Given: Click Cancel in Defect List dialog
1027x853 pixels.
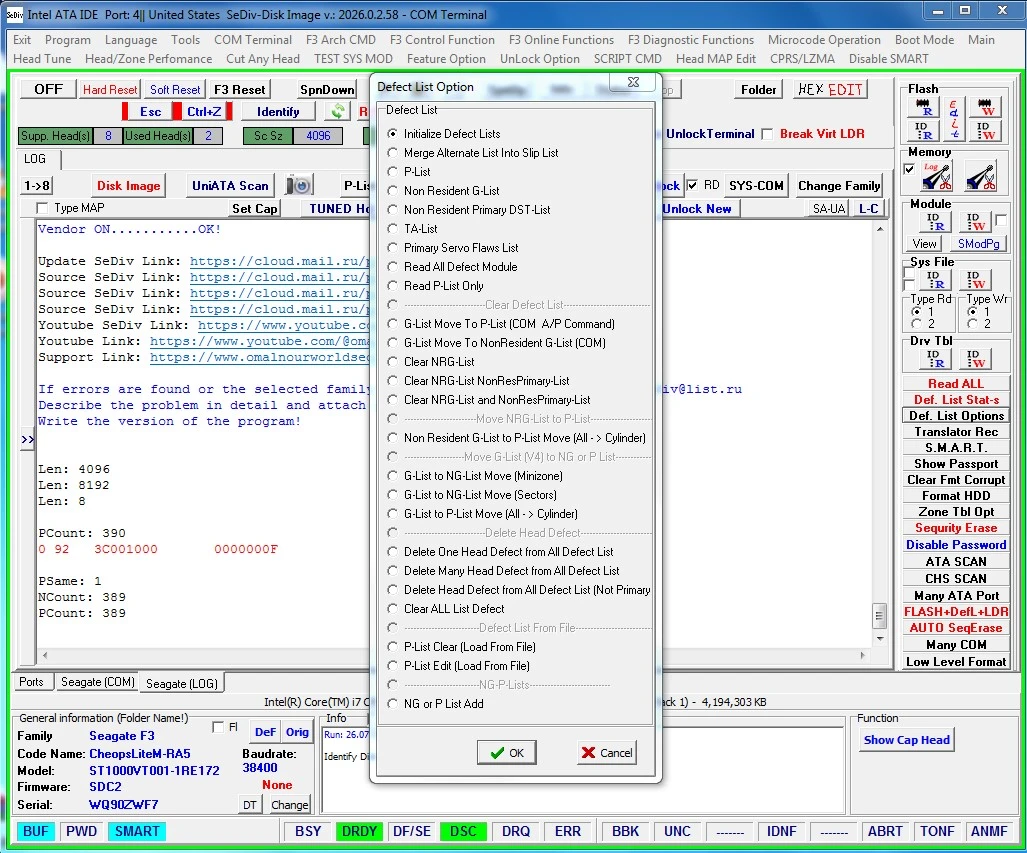Looking at the screenshot, I should [607, 753].
